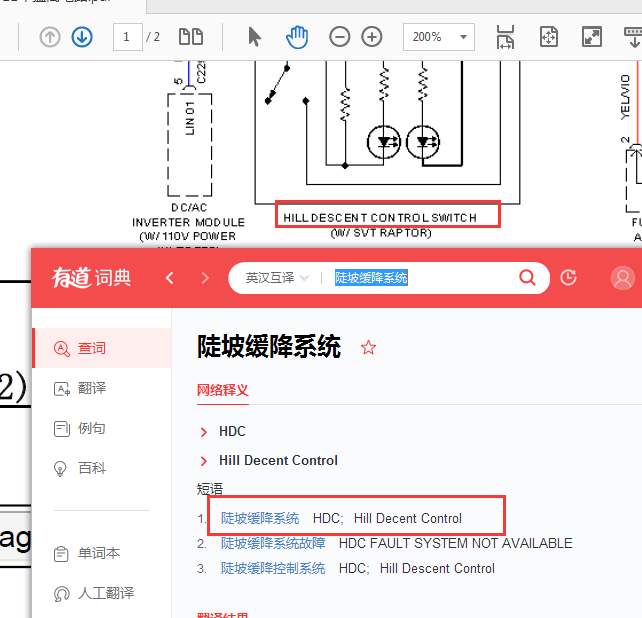This screenshot has width=642, height=618.
Task: Click the (W/ SVT RAPTOR) text
Action: pos(381,233)
